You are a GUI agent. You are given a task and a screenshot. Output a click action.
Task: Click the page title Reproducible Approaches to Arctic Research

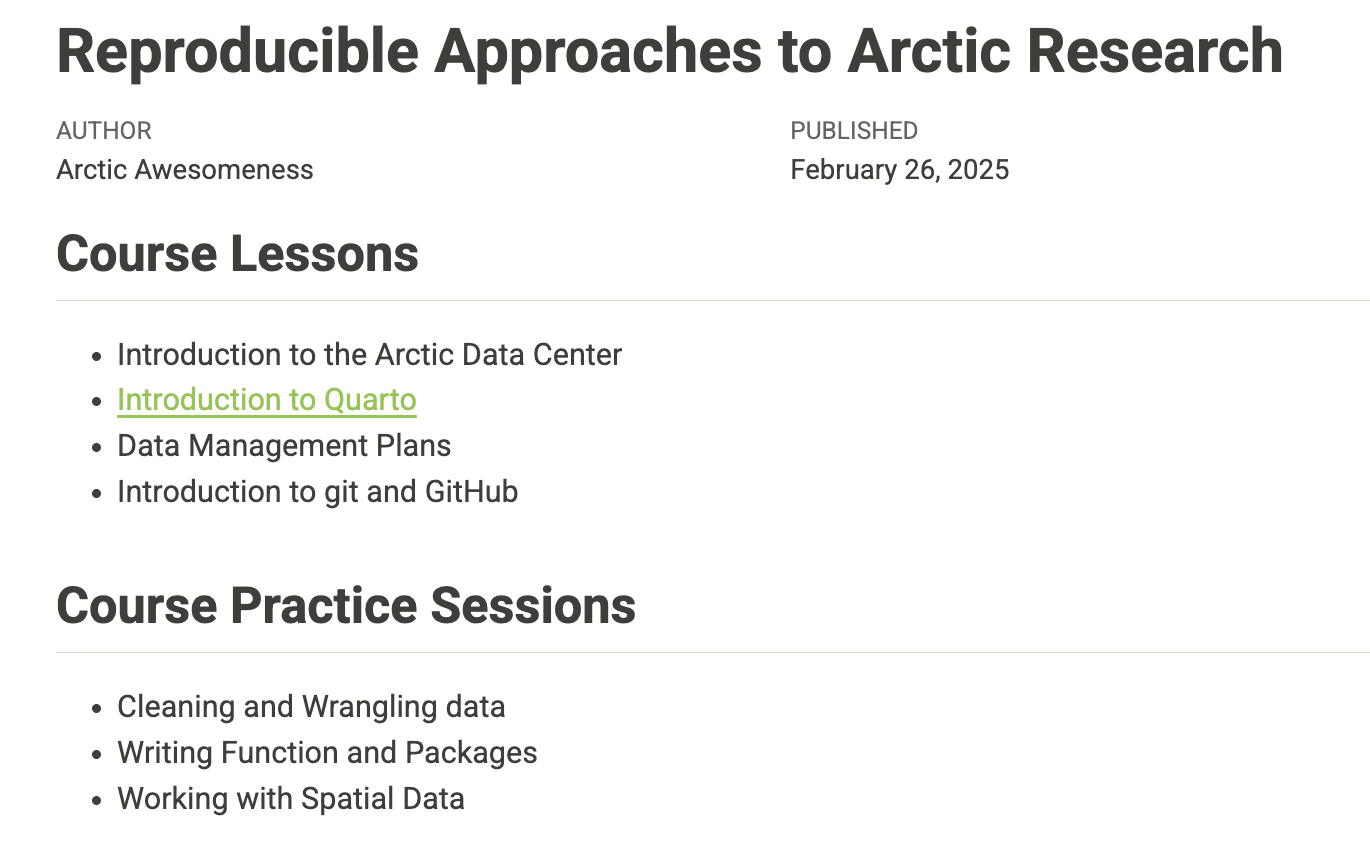669,52
